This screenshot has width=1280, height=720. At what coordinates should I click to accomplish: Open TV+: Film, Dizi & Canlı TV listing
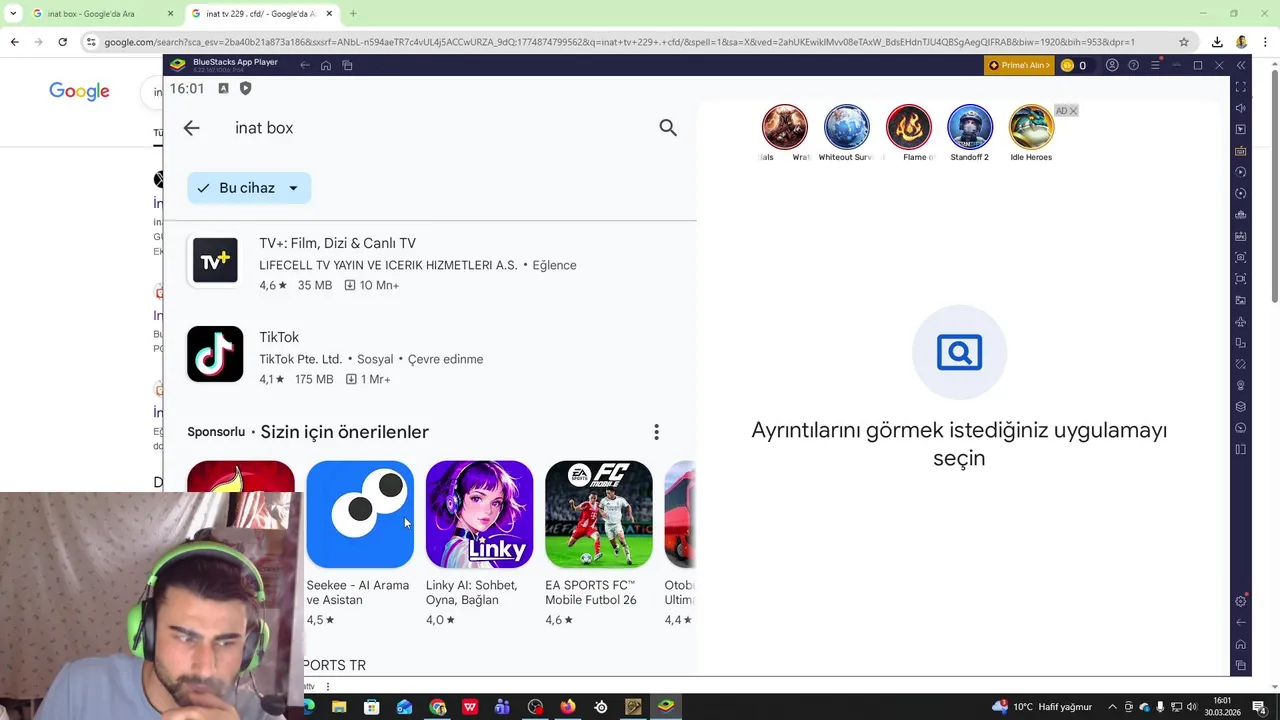click(x=337, y=243)
